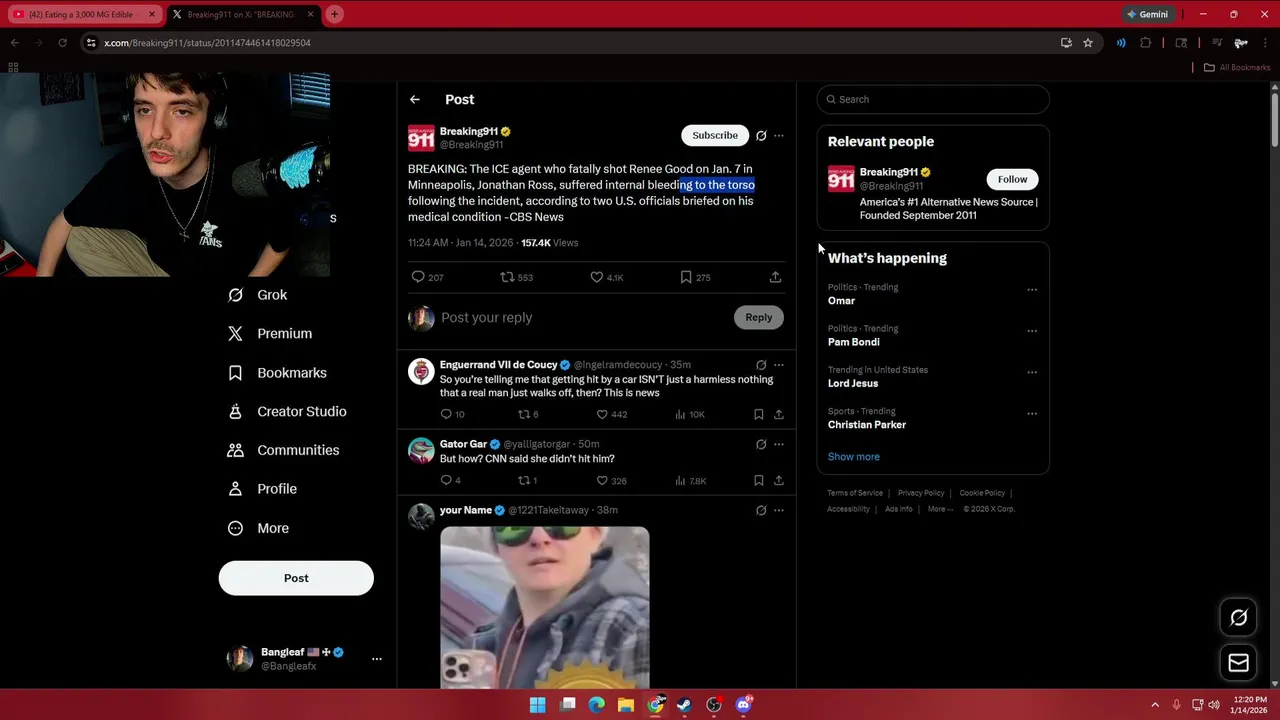Bookmark this page with the star icon
The width and height of the screenshot is (1280, 720).
click(x=1088, y=43)
